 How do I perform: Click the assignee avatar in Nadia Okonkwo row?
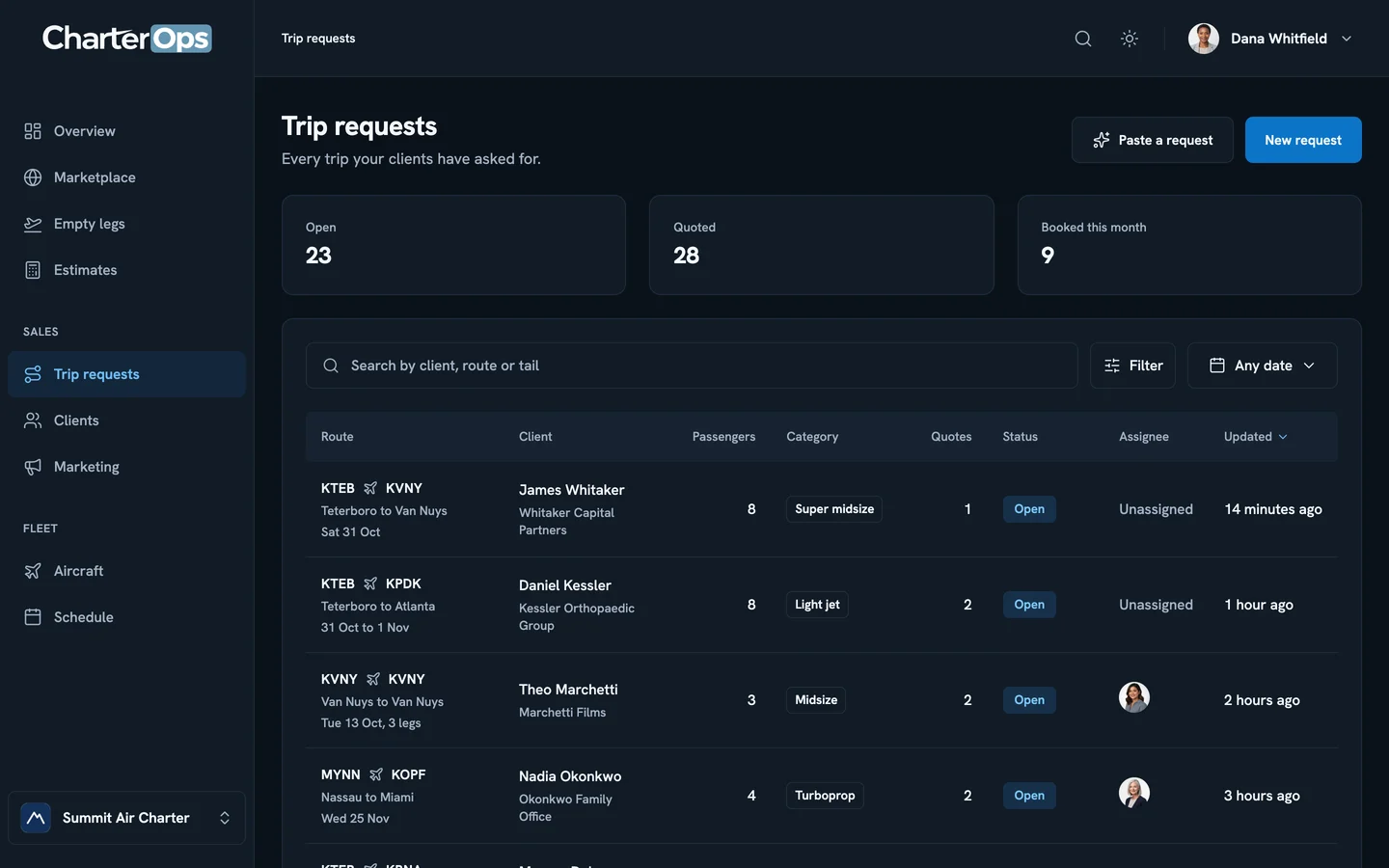[1134, 793]
